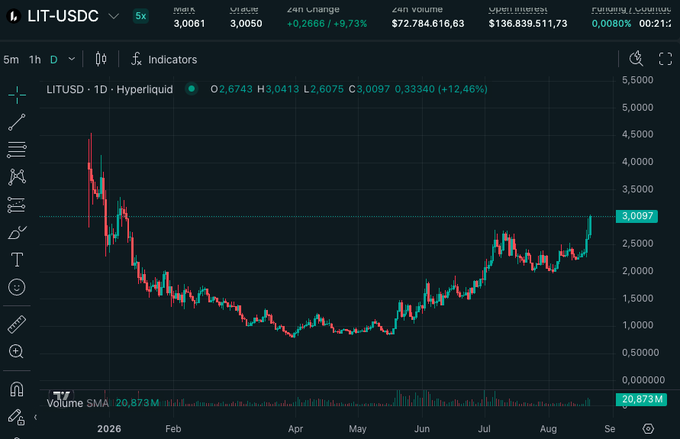Click the Jul label on time axis
Image resolution: width=680 pixels, height=439 pixels.
tap(484, 429)
